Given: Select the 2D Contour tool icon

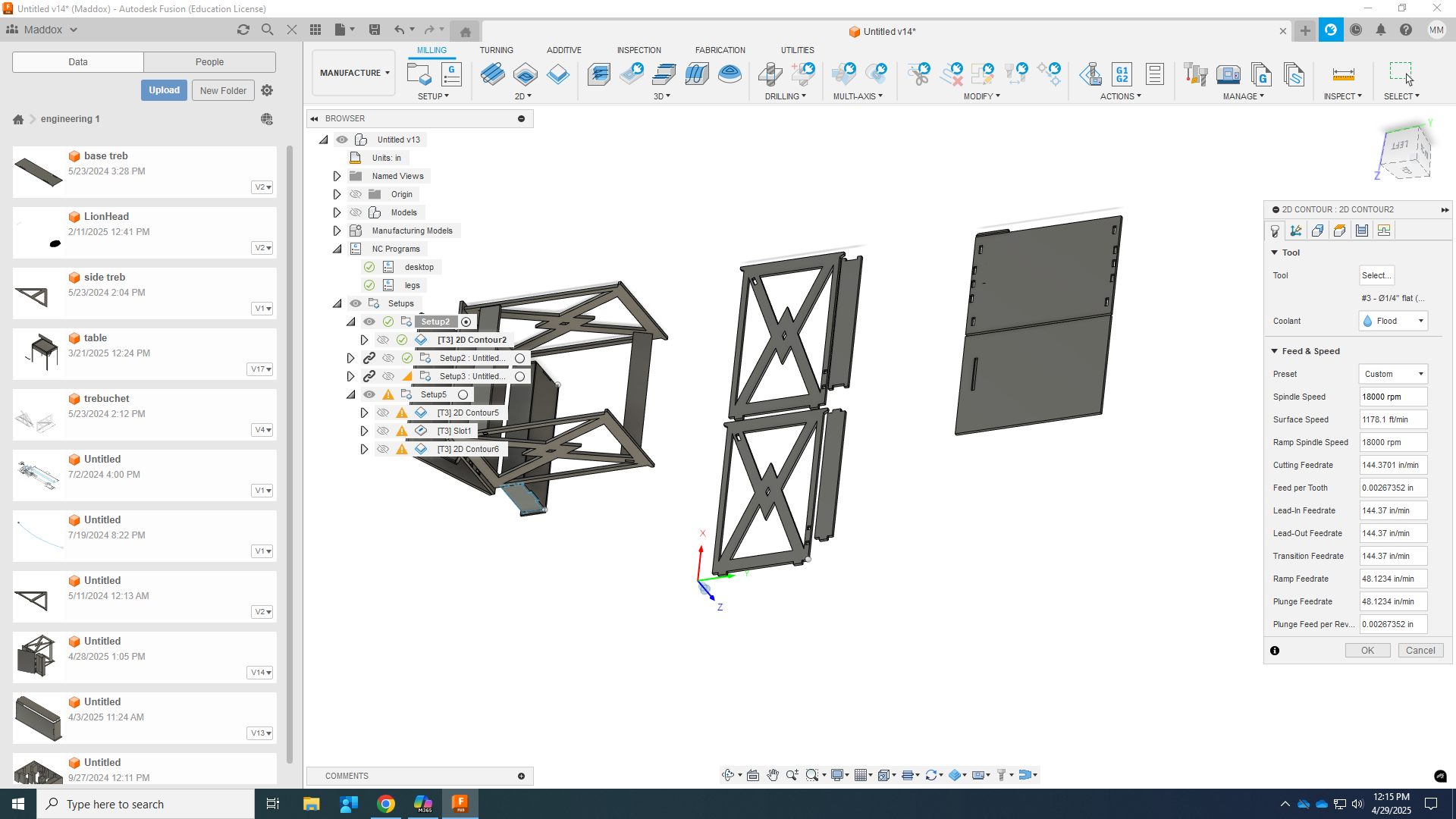Looking at the screenshot, I should pos(557,74).
